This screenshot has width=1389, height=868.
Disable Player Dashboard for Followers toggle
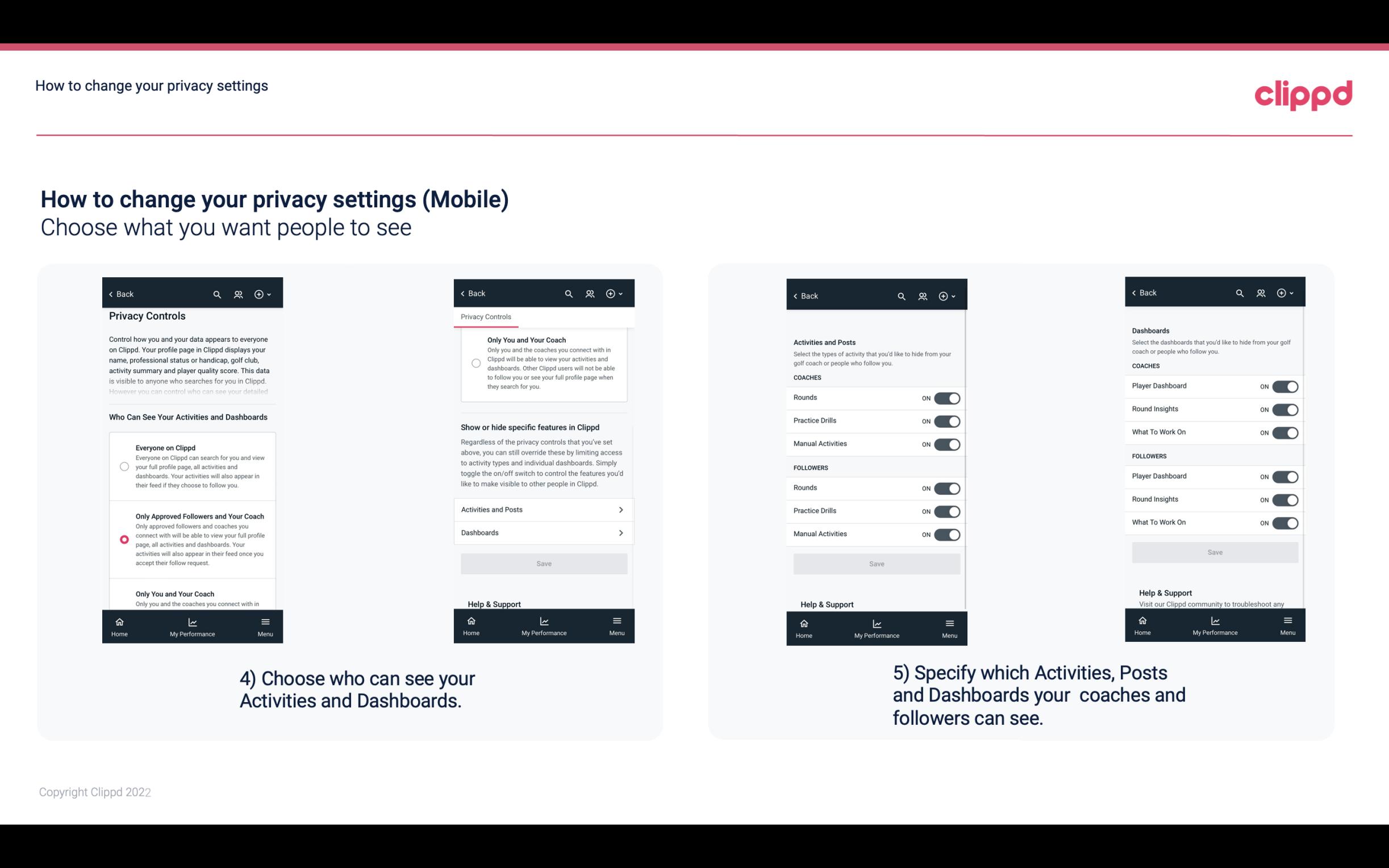point(1285,476)
